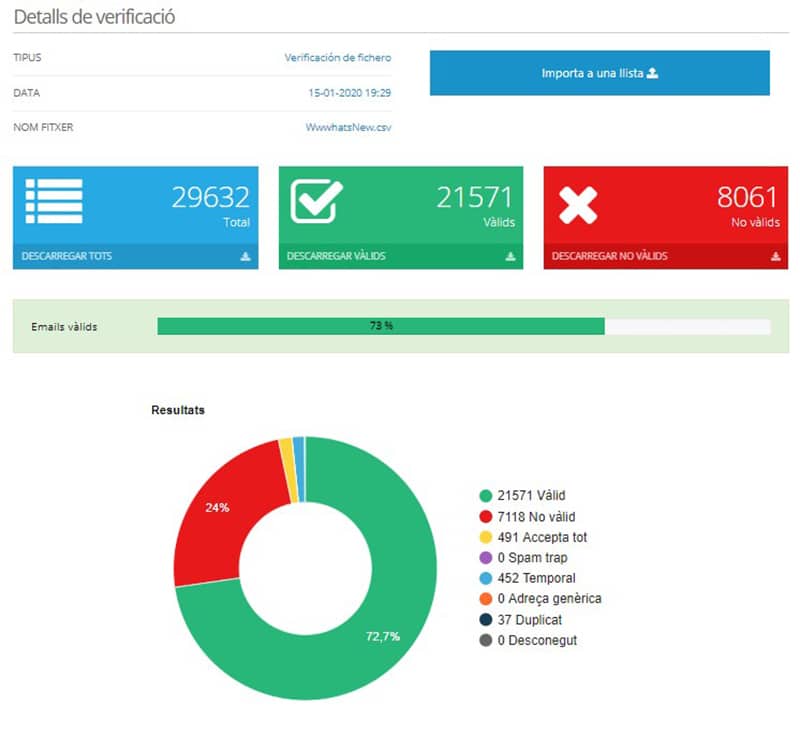Click the 37 Duplicat legend label
This screenshot has width=800, height=735.
tap(530, 620)
